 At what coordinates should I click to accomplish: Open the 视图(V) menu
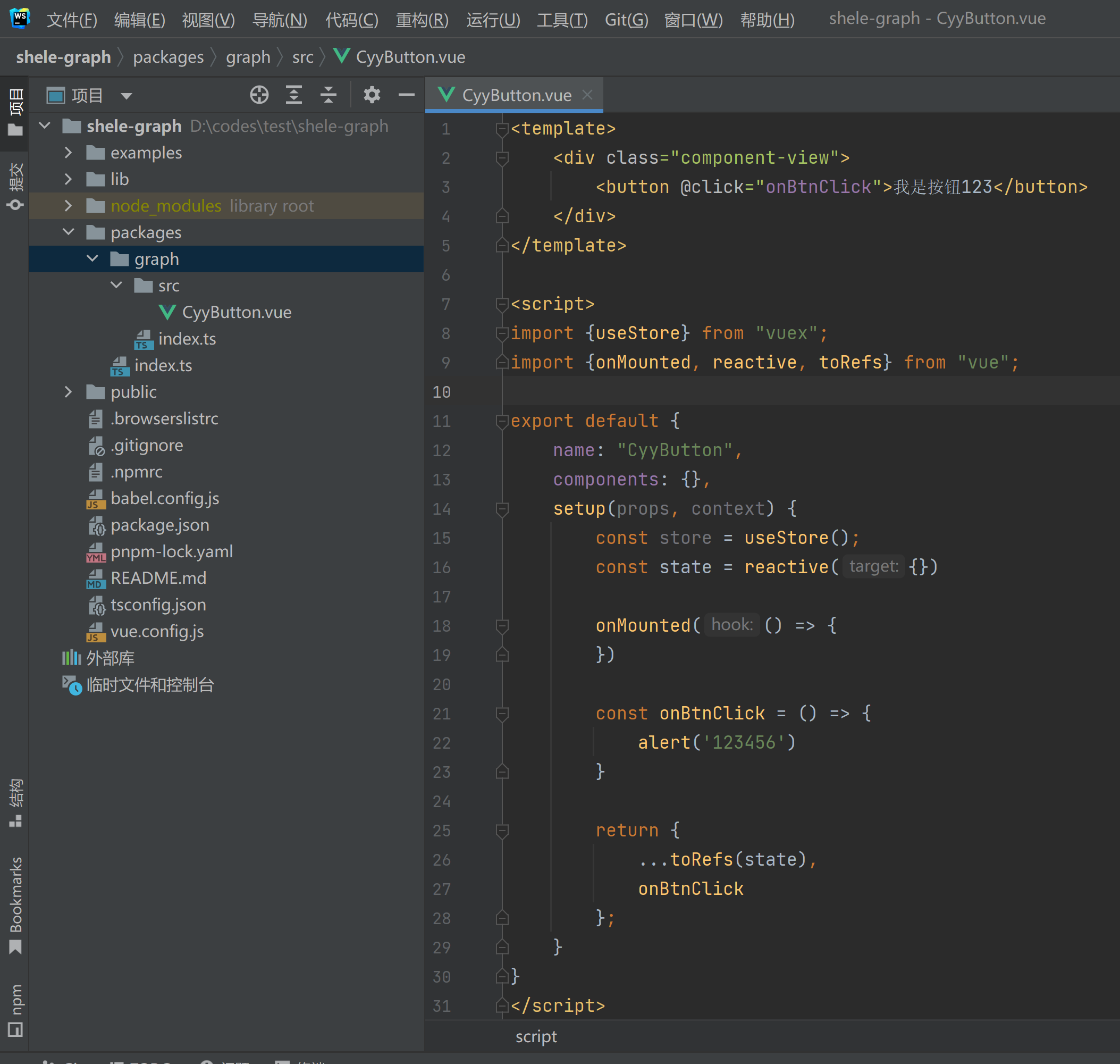point(208,20)
